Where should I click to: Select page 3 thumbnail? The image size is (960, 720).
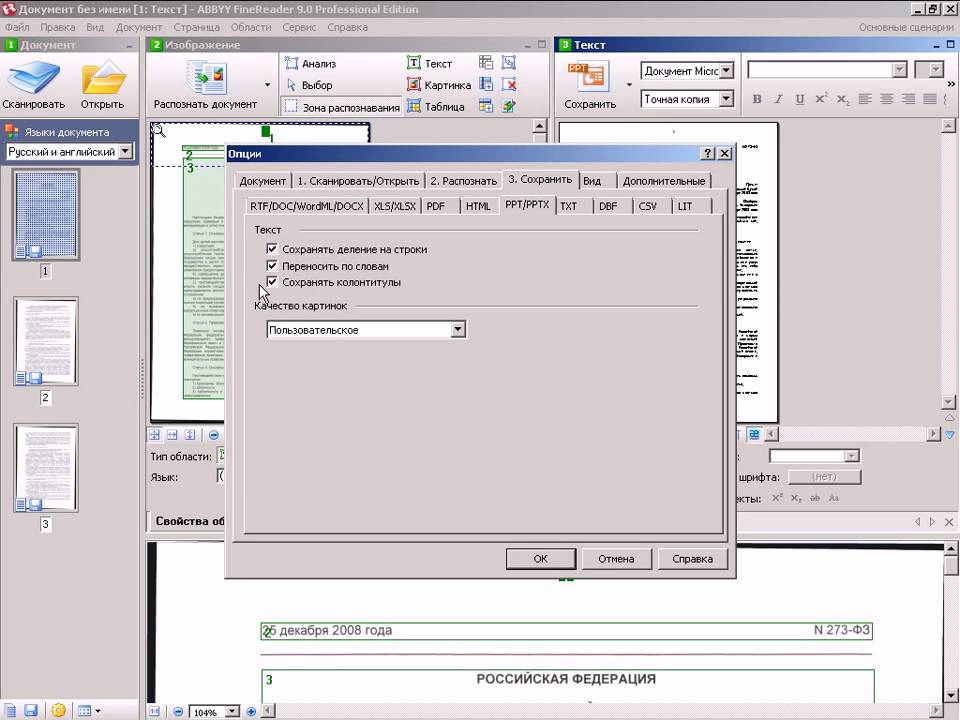[46, 468]
